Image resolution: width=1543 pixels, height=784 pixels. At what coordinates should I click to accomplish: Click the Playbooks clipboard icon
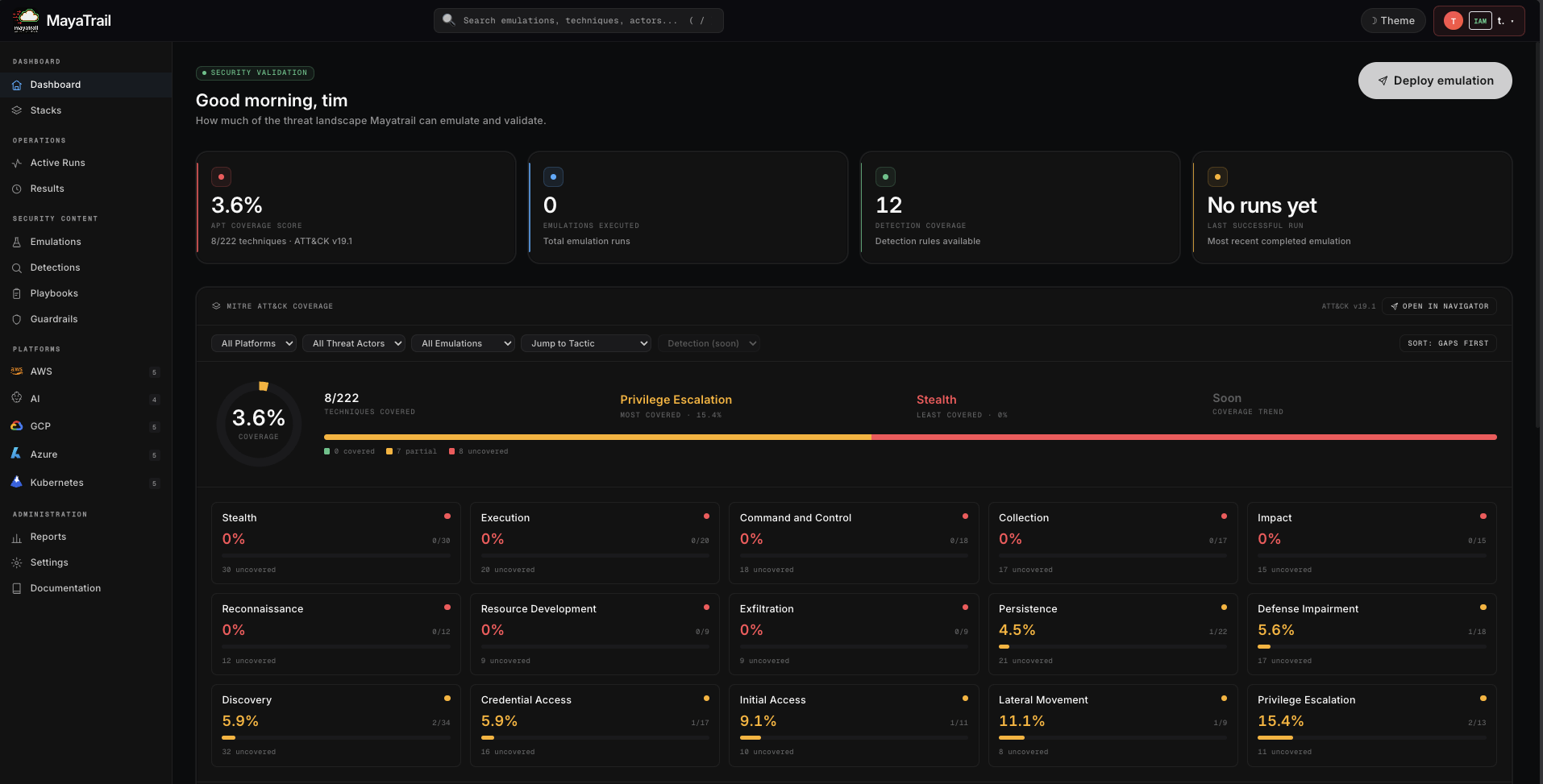(x=16, y=293)
